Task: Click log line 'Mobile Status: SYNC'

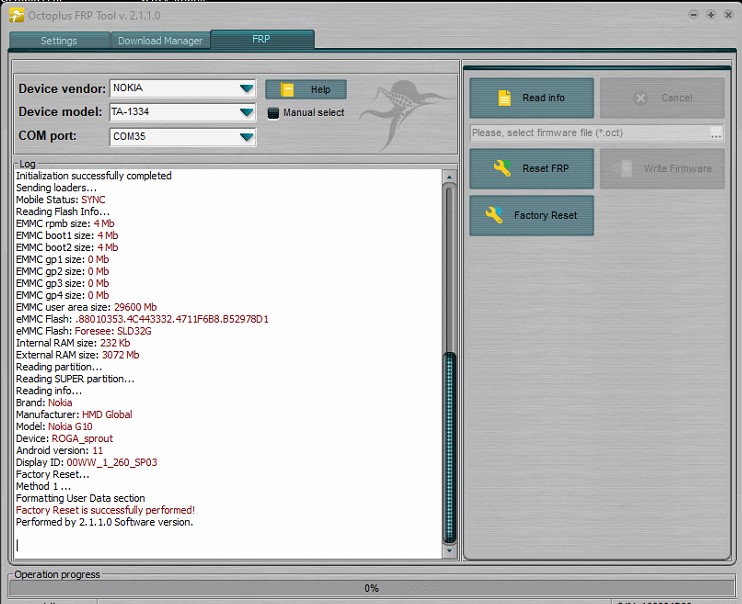Action: (x=61, y=199)
